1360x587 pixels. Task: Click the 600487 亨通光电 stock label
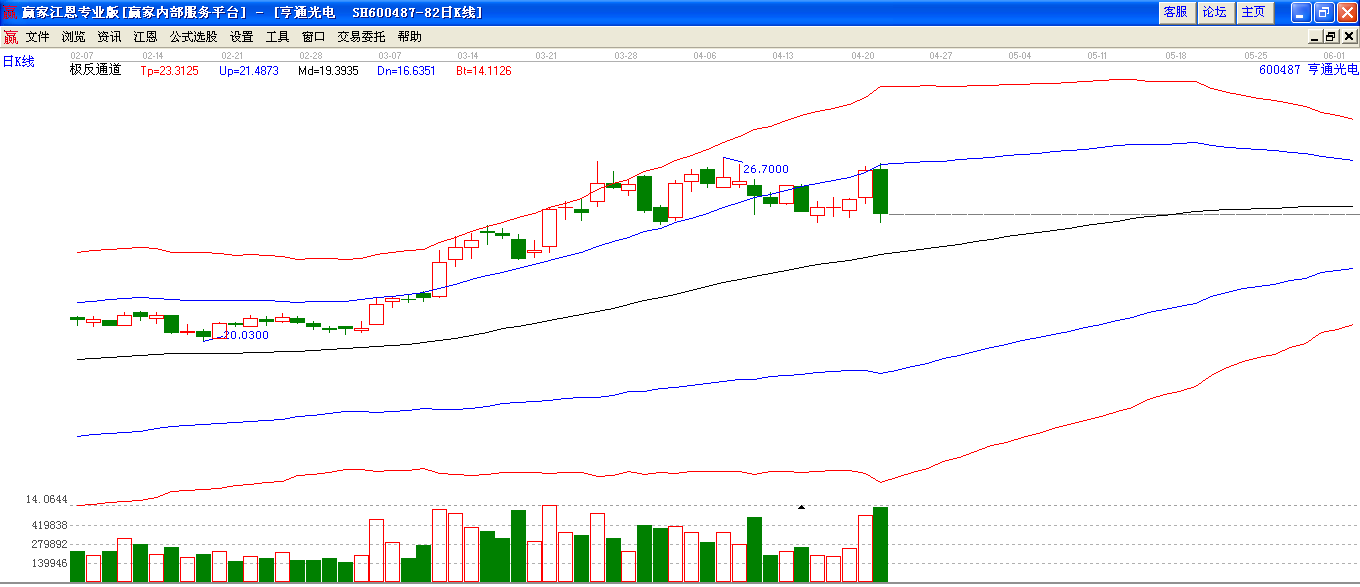point(1308,70)
